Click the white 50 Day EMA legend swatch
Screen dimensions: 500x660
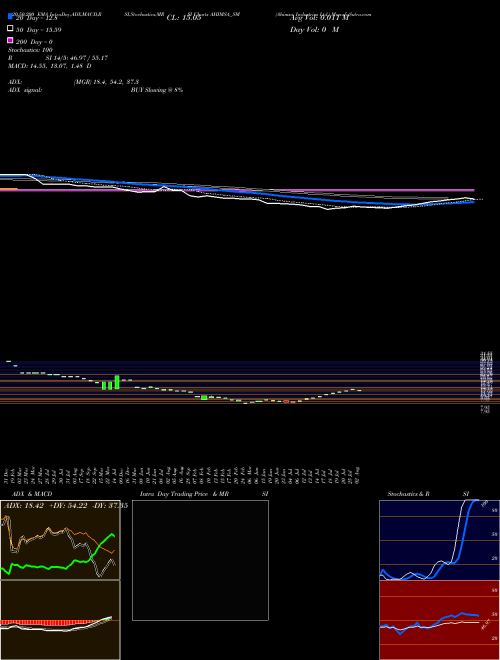pyautogui.click(x=10, y=29)
